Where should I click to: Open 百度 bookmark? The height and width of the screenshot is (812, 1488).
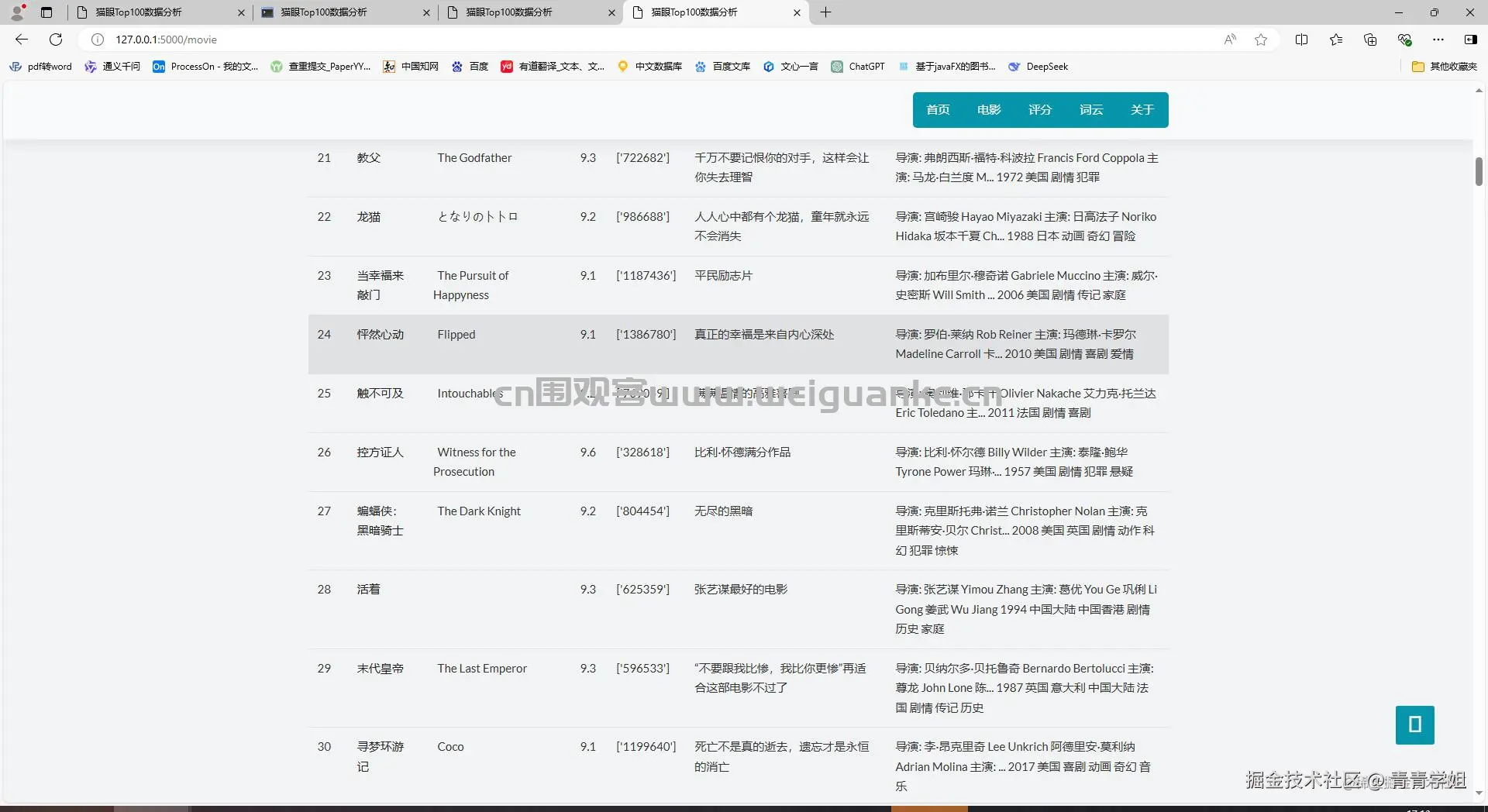click(x=470, y=67)
